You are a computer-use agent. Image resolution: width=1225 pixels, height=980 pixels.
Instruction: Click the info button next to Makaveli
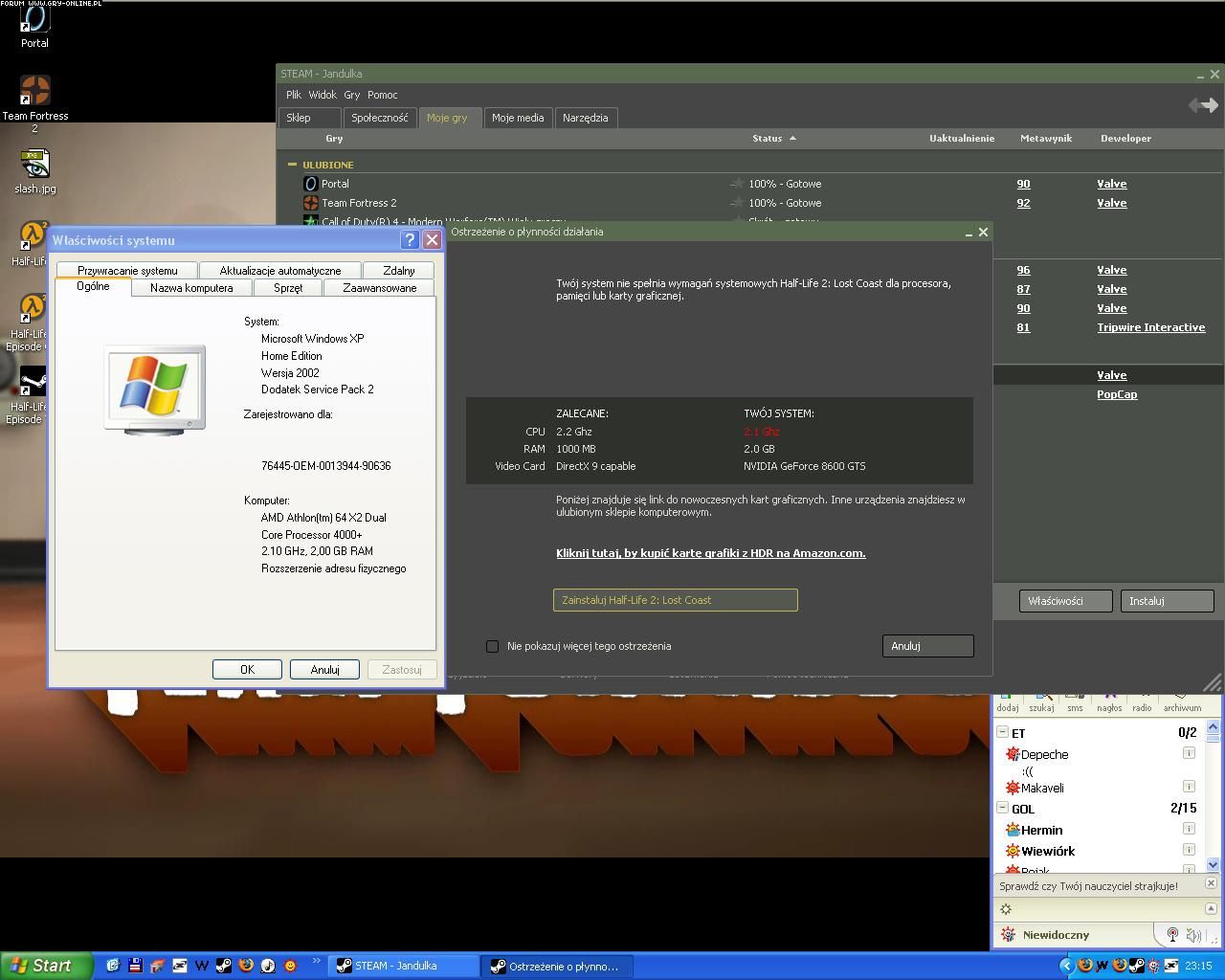[x=1189, y=787]
